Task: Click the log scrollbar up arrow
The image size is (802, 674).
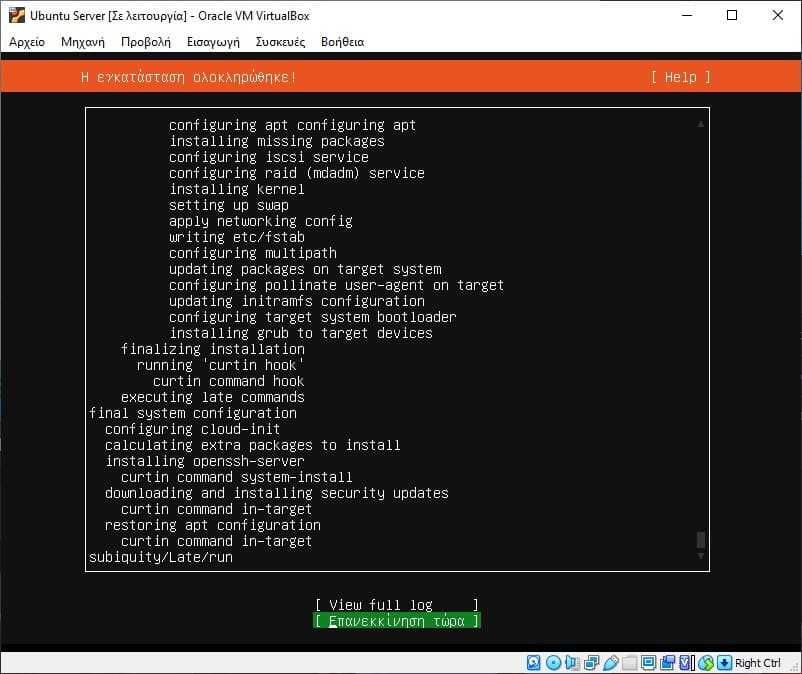Action: tap(701, 124)
